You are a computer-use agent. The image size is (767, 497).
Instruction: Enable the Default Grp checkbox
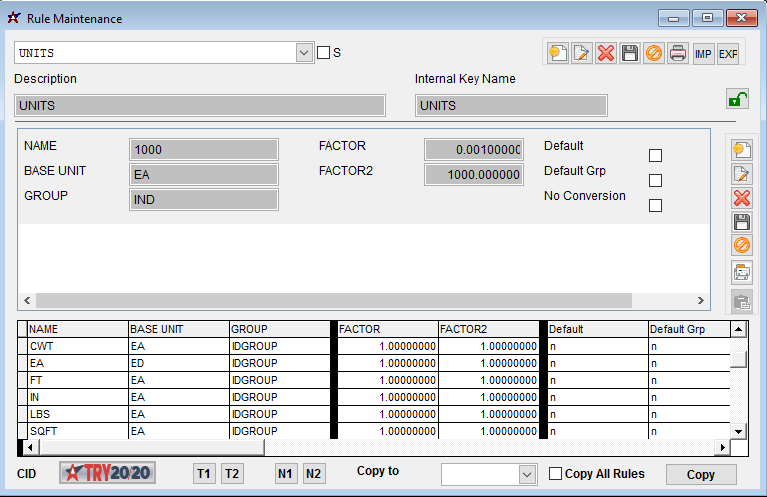tap(656, 181)
